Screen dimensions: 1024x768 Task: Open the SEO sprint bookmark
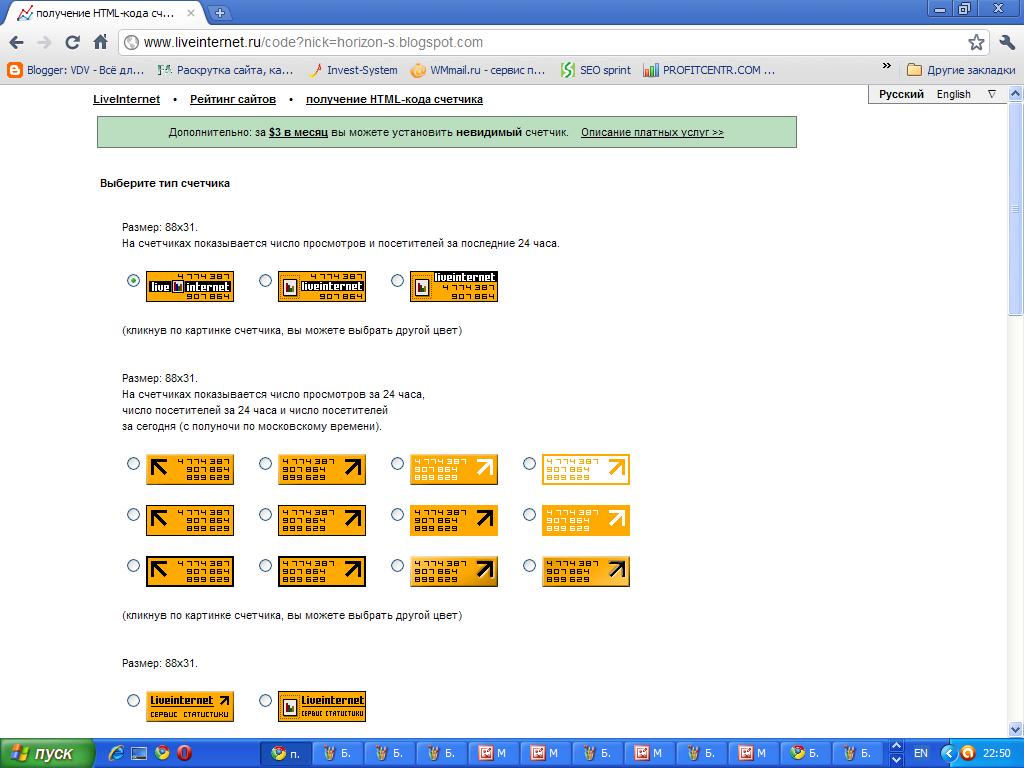596,70
